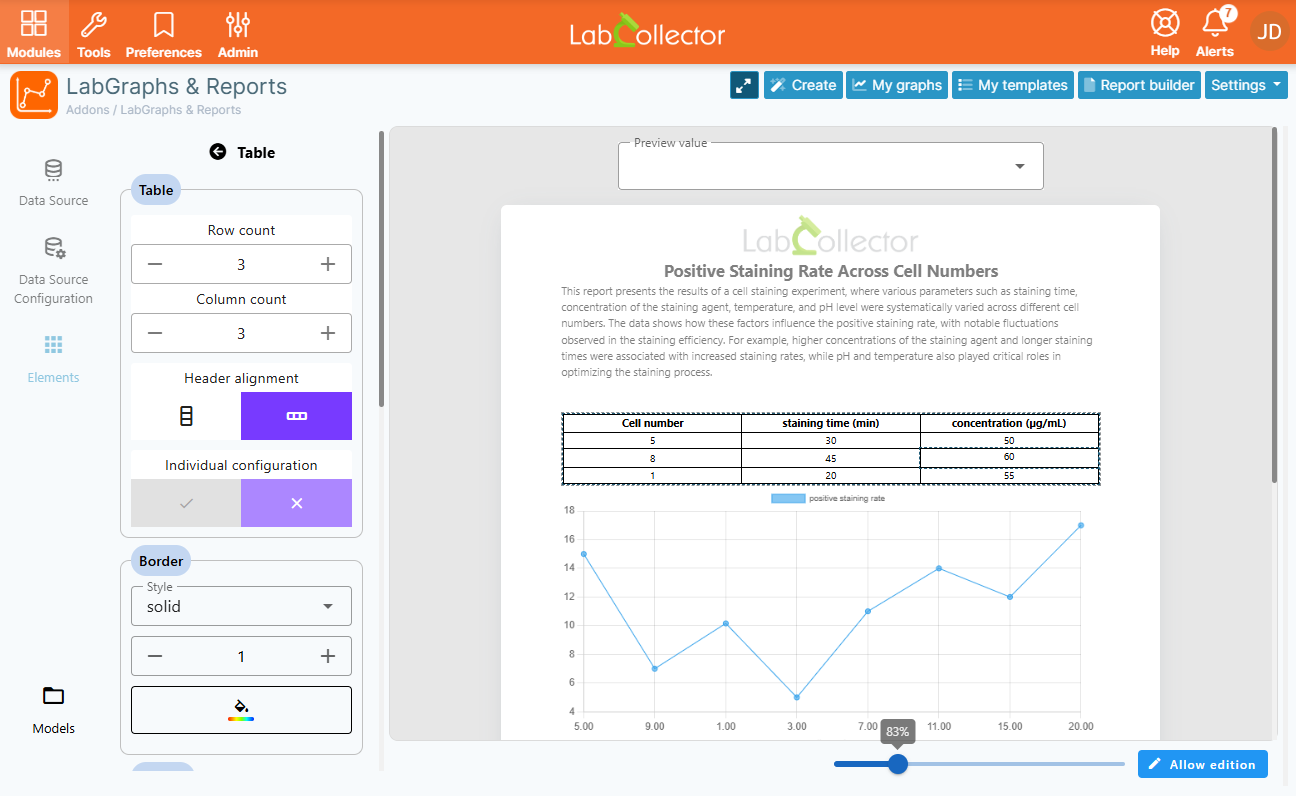Viewport: 1296px width, 796px height.
Task: Open My templates
Action: [1013, 85]
